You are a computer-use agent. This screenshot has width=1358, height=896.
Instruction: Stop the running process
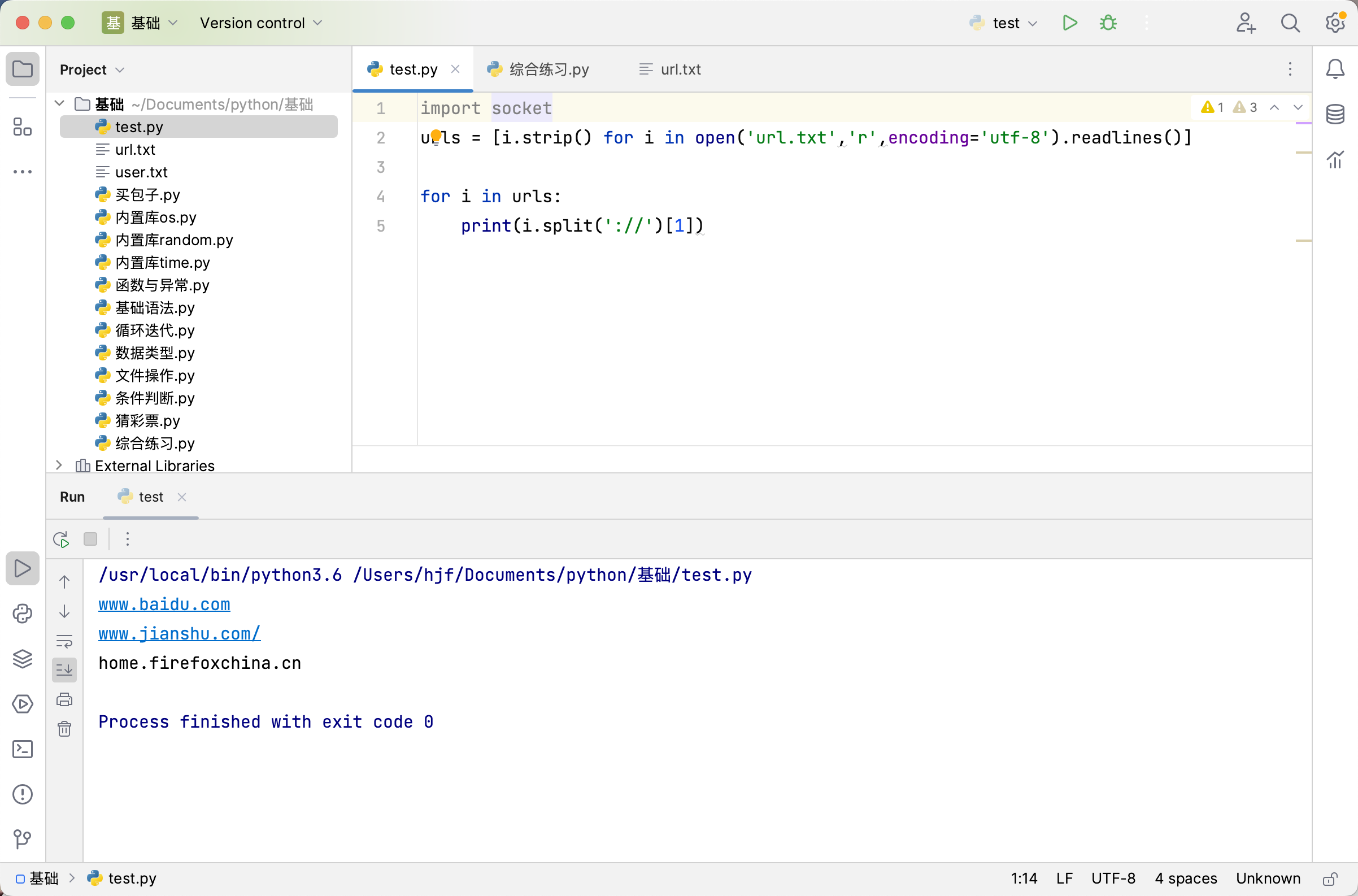click(90, 539)
